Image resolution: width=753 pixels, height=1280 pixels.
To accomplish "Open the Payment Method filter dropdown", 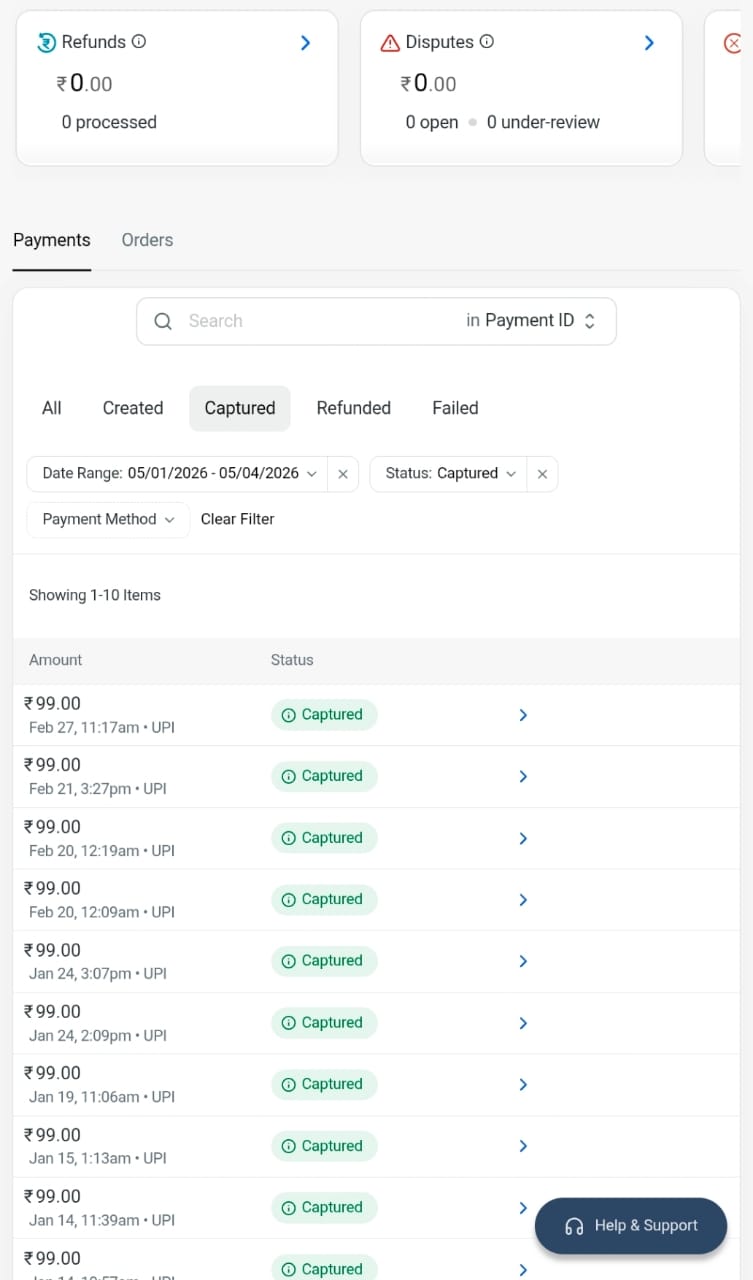I will point(108,519).
